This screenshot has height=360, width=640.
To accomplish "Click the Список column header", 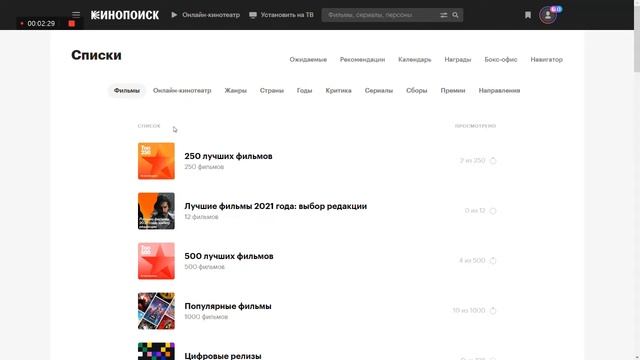I will pos(149,126).
